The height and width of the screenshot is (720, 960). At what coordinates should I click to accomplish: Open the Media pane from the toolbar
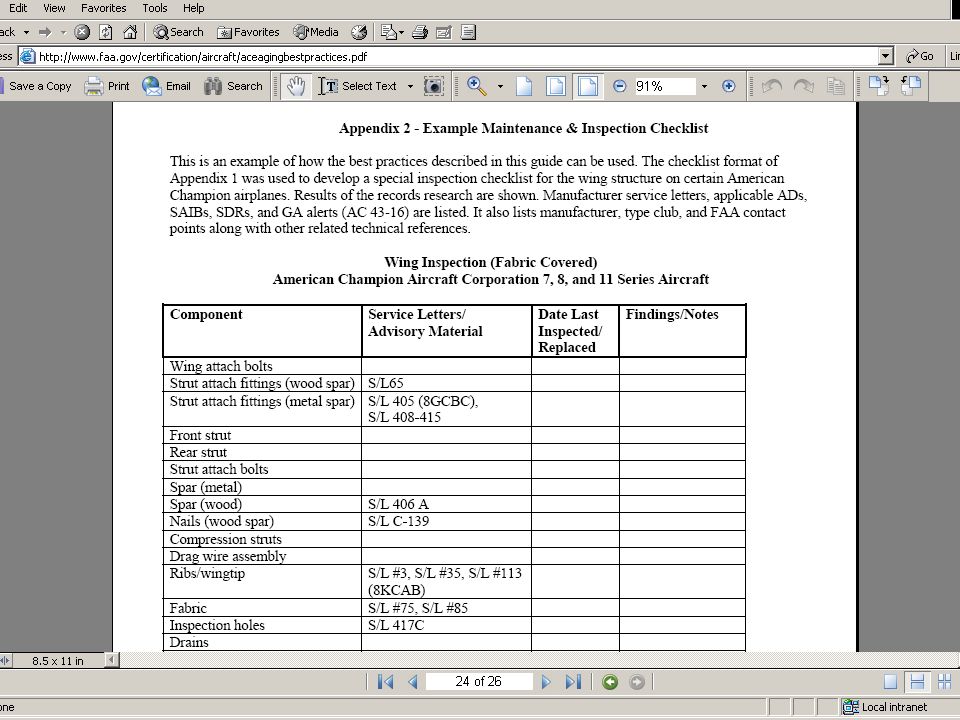[316, 32]
